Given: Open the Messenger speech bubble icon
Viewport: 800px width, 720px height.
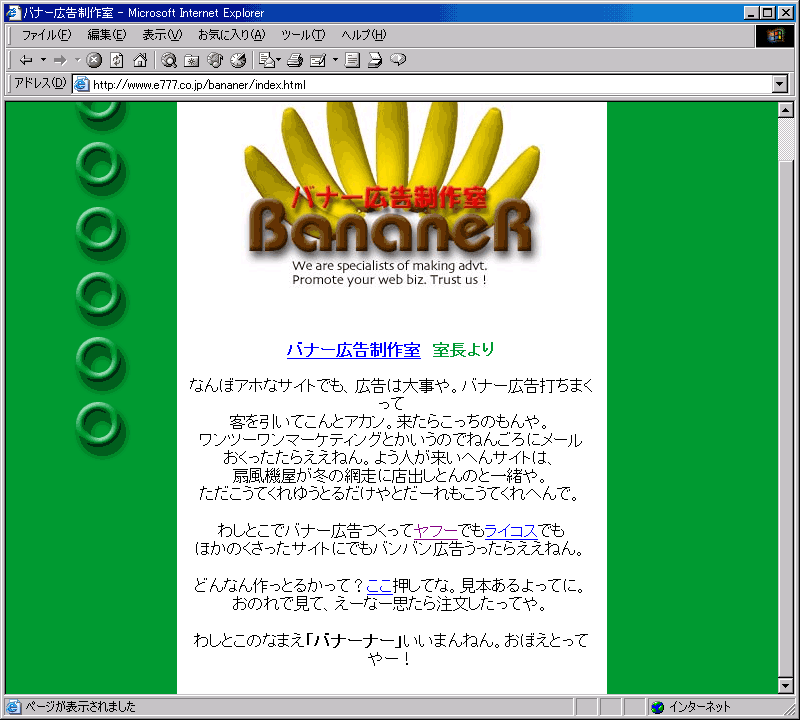Looking at the screenshot, I should click(398, 60).
